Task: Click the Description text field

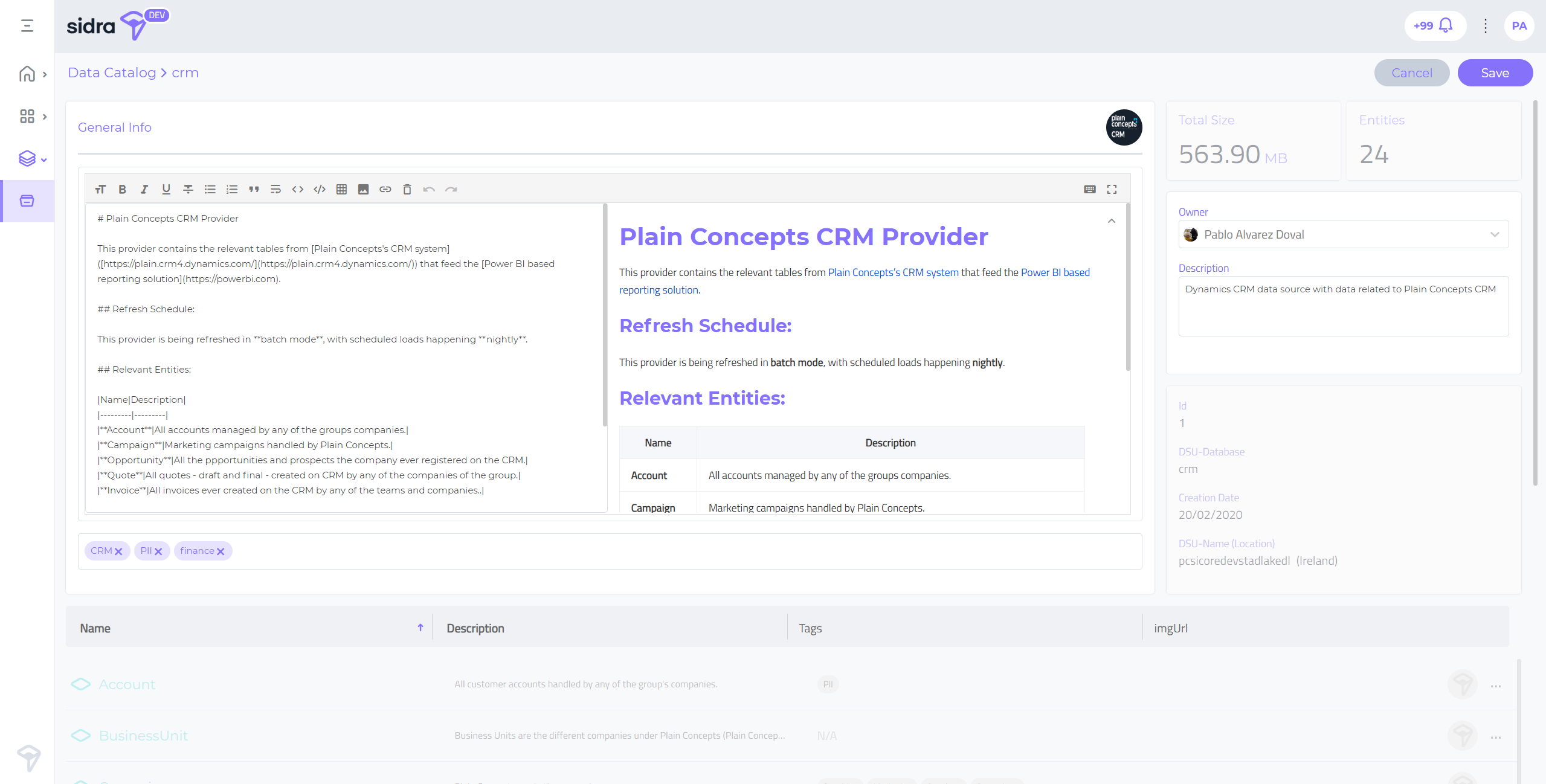Action: point(1343,306)
